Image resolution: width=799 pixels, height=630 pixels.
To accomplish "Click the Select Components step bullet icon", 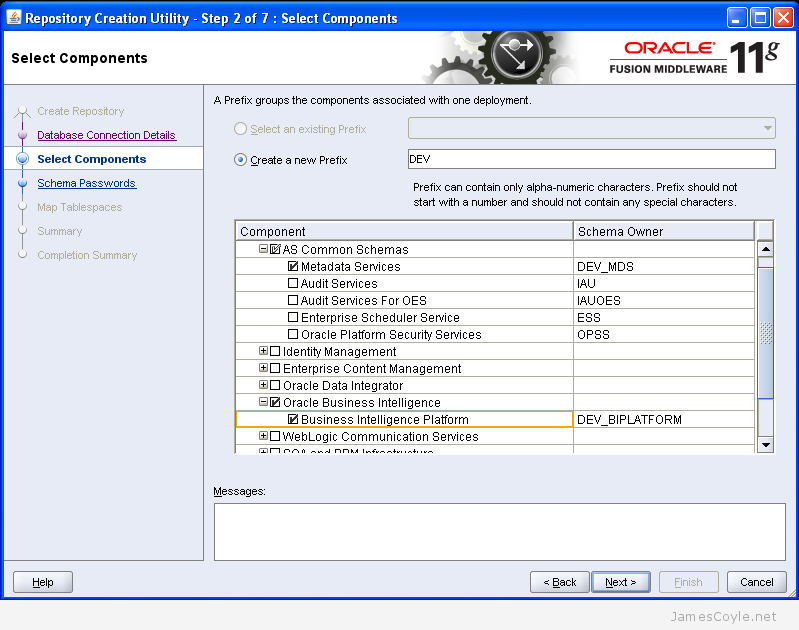I will click(22, 159).
